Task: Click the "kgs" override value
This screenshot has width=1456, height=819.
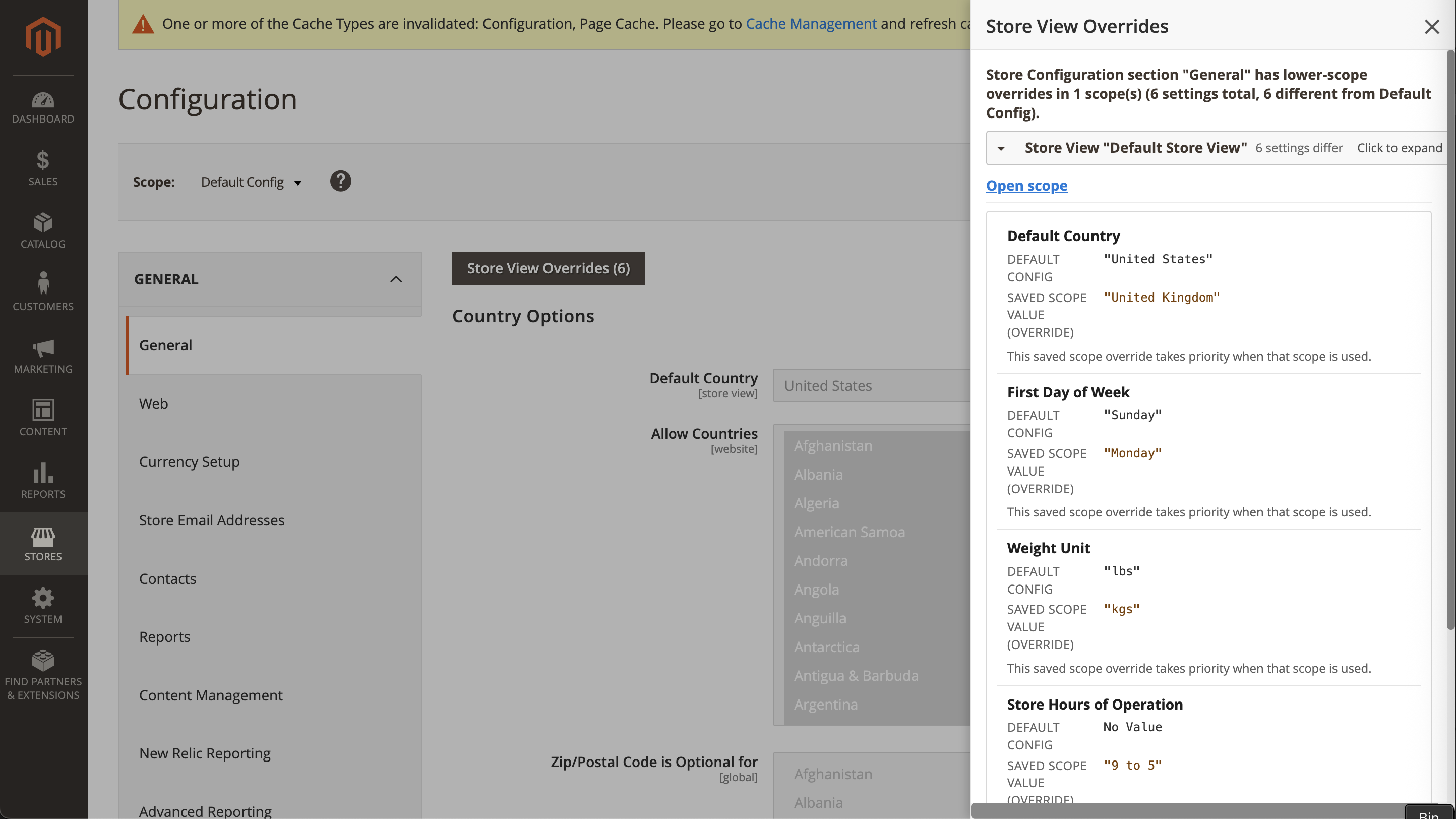Action: coord(1122,609)
